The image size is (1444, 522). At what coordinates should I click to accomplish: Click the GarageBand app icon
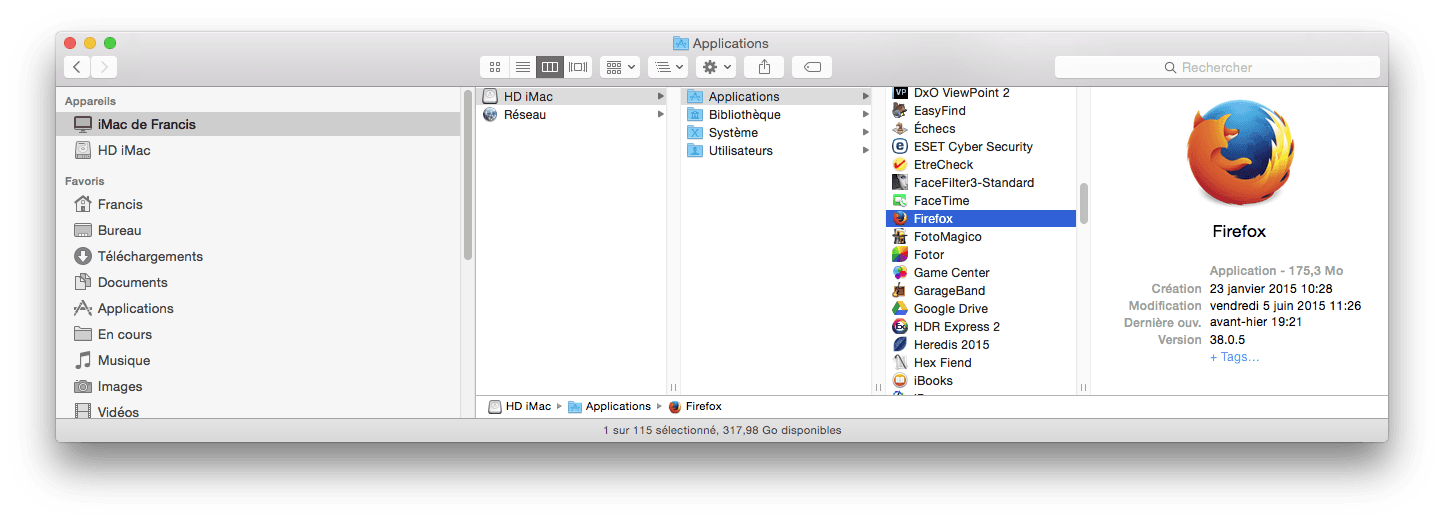900,290
